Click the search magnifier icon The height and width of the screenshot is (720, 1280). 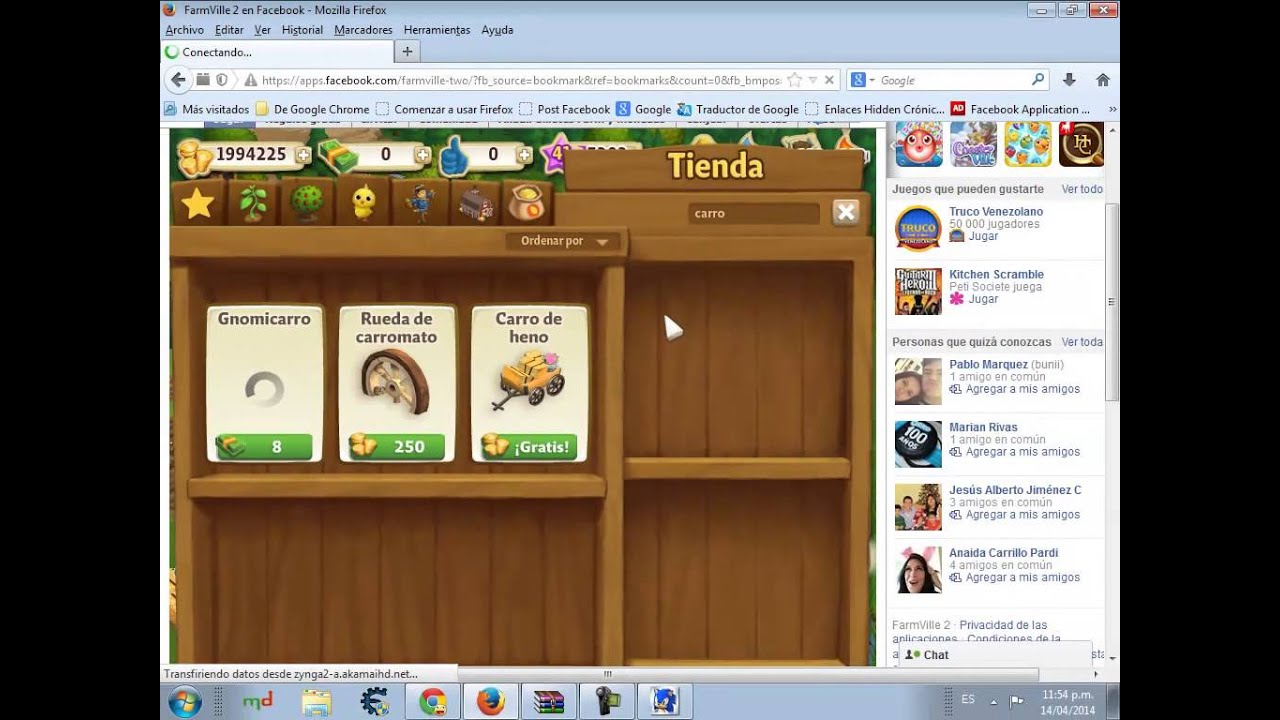coord(1038,80)
